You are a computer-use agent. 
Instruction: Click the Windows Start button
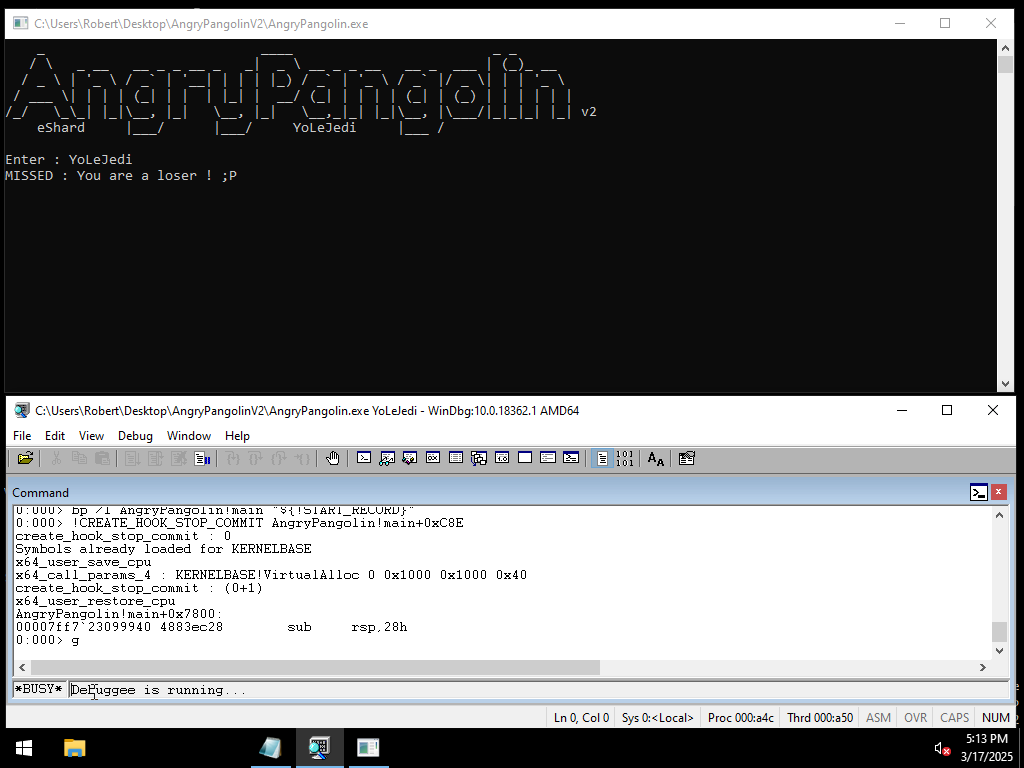pos(22,748)
